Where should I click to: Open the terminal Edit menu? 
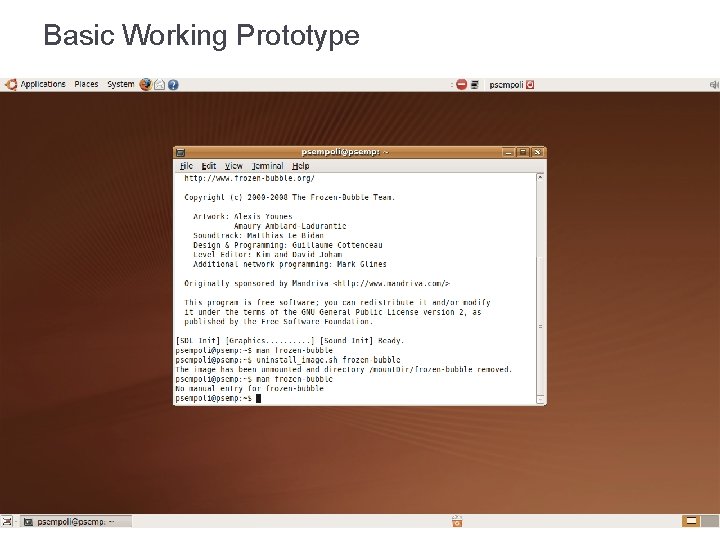(208, 166)
